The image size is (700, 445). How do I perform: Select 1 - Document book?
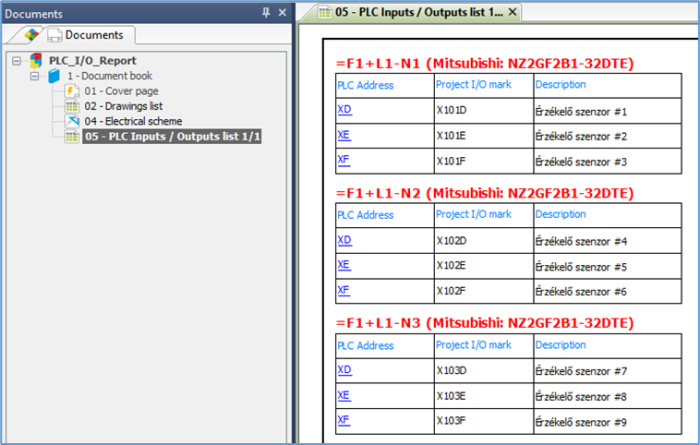[110, 76]
